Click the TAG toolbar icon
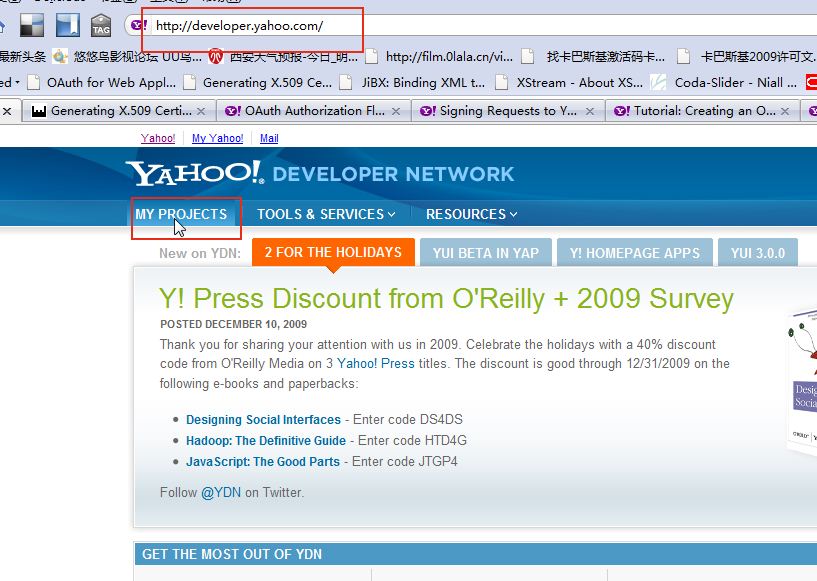The height and width of the screenshot is (581, 817). (101, 25)
